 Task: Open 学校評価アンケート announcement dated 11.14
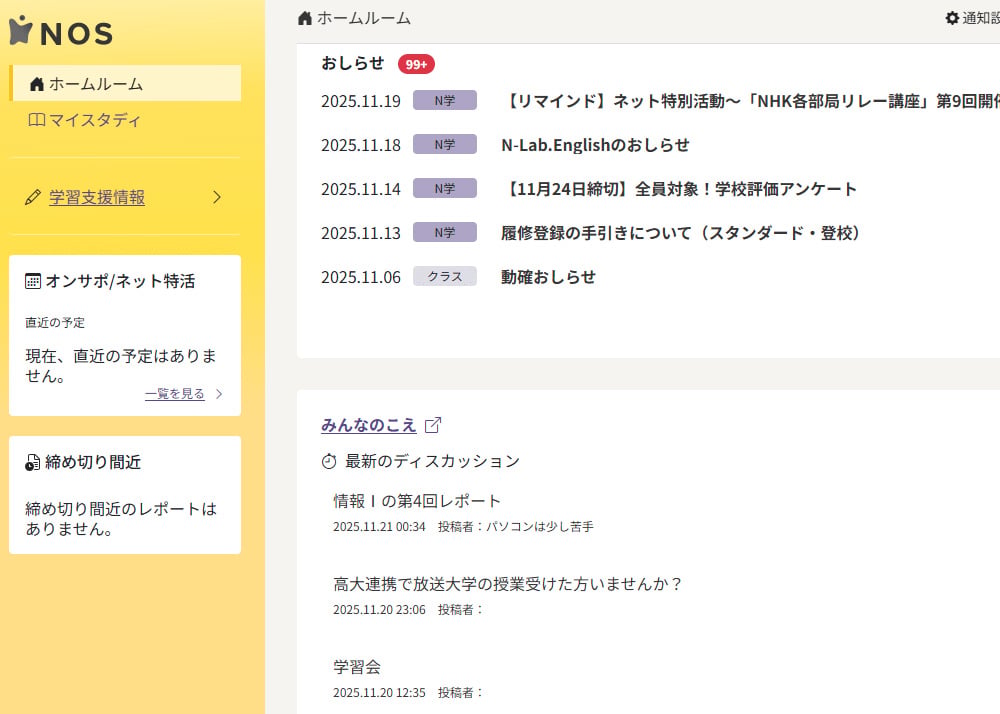(x=679, y=189)
